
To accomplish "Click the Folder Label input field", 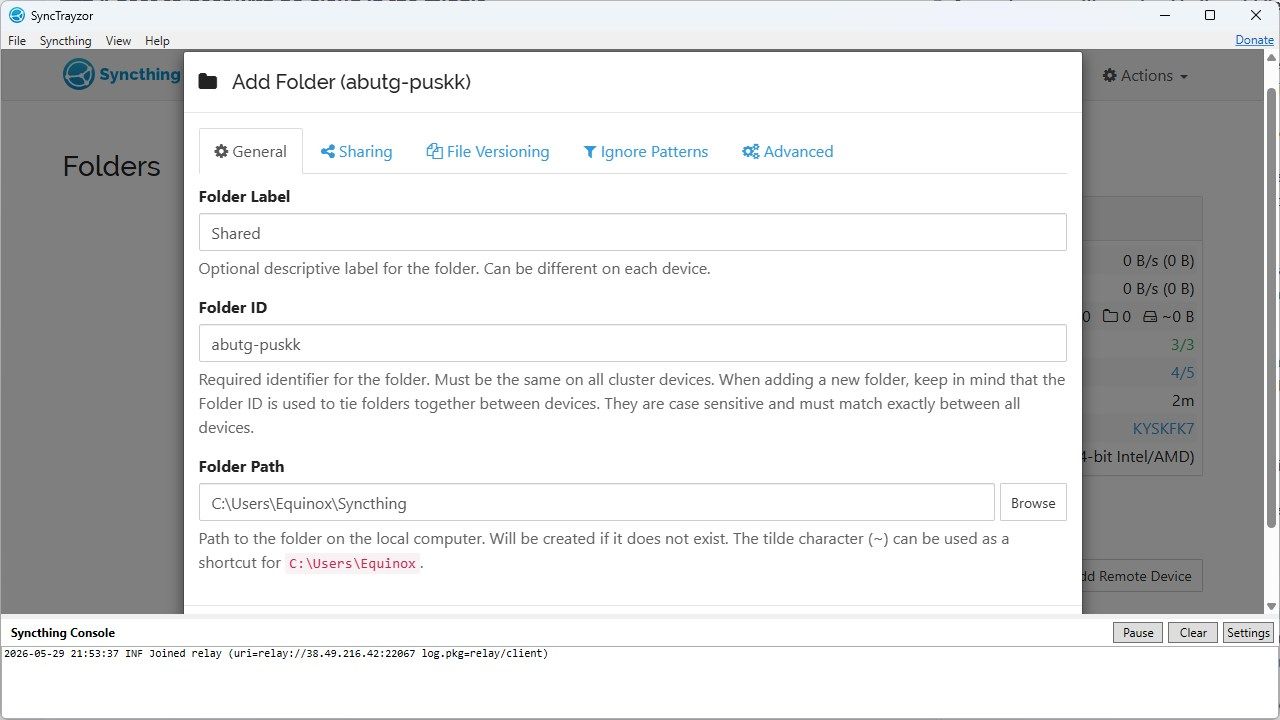I will click(x=632, y=232).
